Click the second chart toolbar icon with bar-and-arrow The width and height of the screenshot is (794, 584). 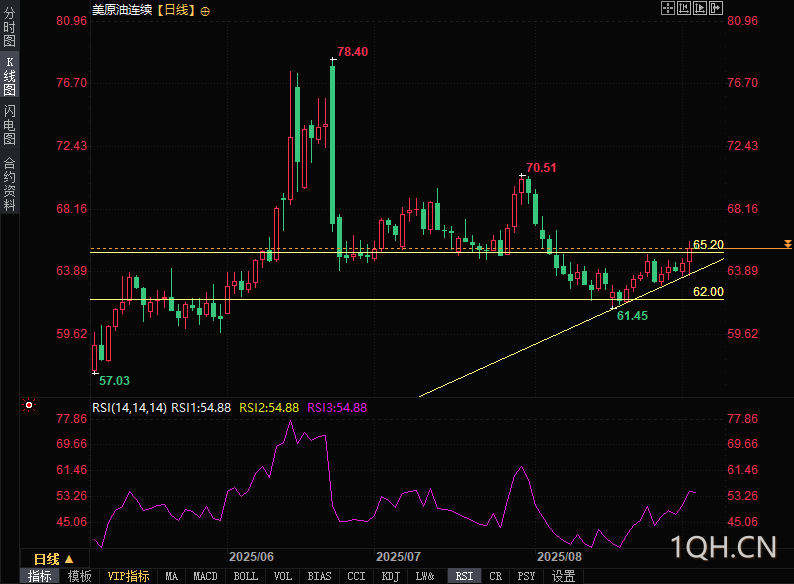(x=684, y=8)
